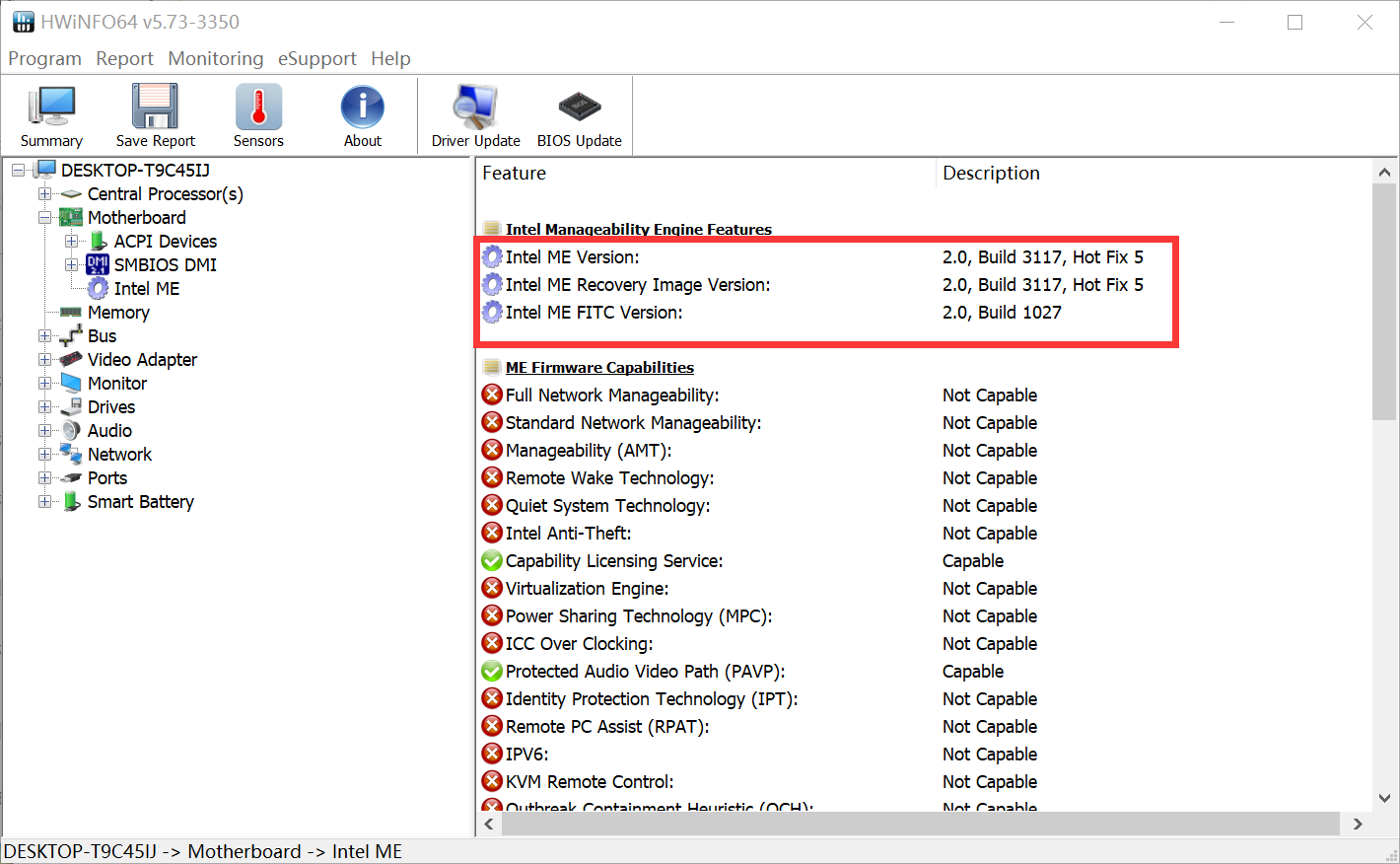Open the eSupport menu
This screenshot has height=864, width=1400.
tap(316, 59)
